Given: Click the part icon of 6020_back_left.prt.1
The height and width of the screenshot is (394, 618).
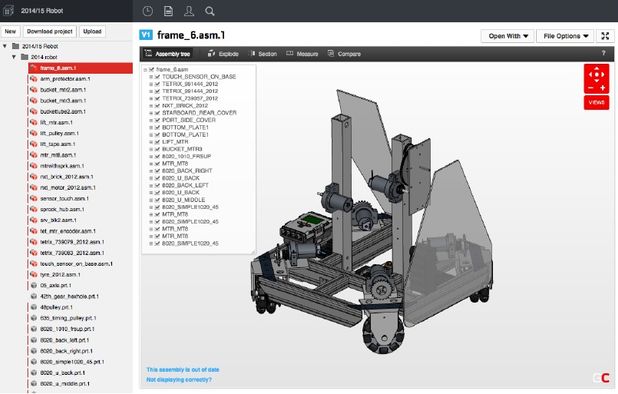Looking at the screenshot, I should (34, 340).
